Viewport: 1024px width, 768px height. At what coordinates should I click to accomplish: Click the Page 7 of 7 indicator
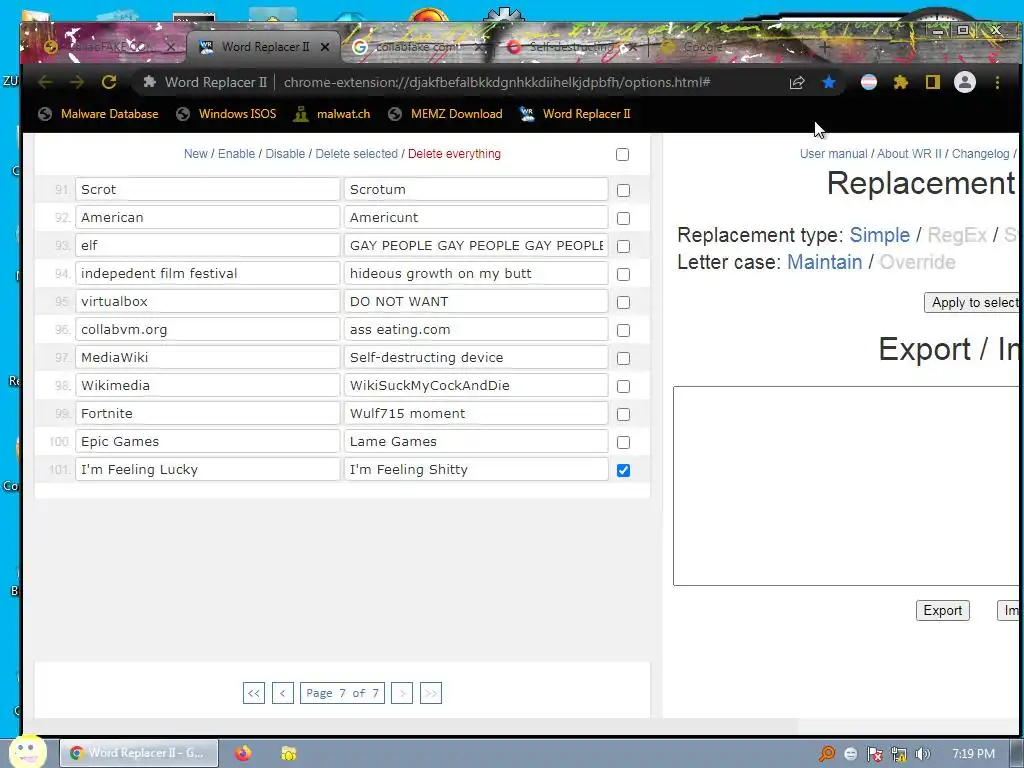(x=342, y=693)
